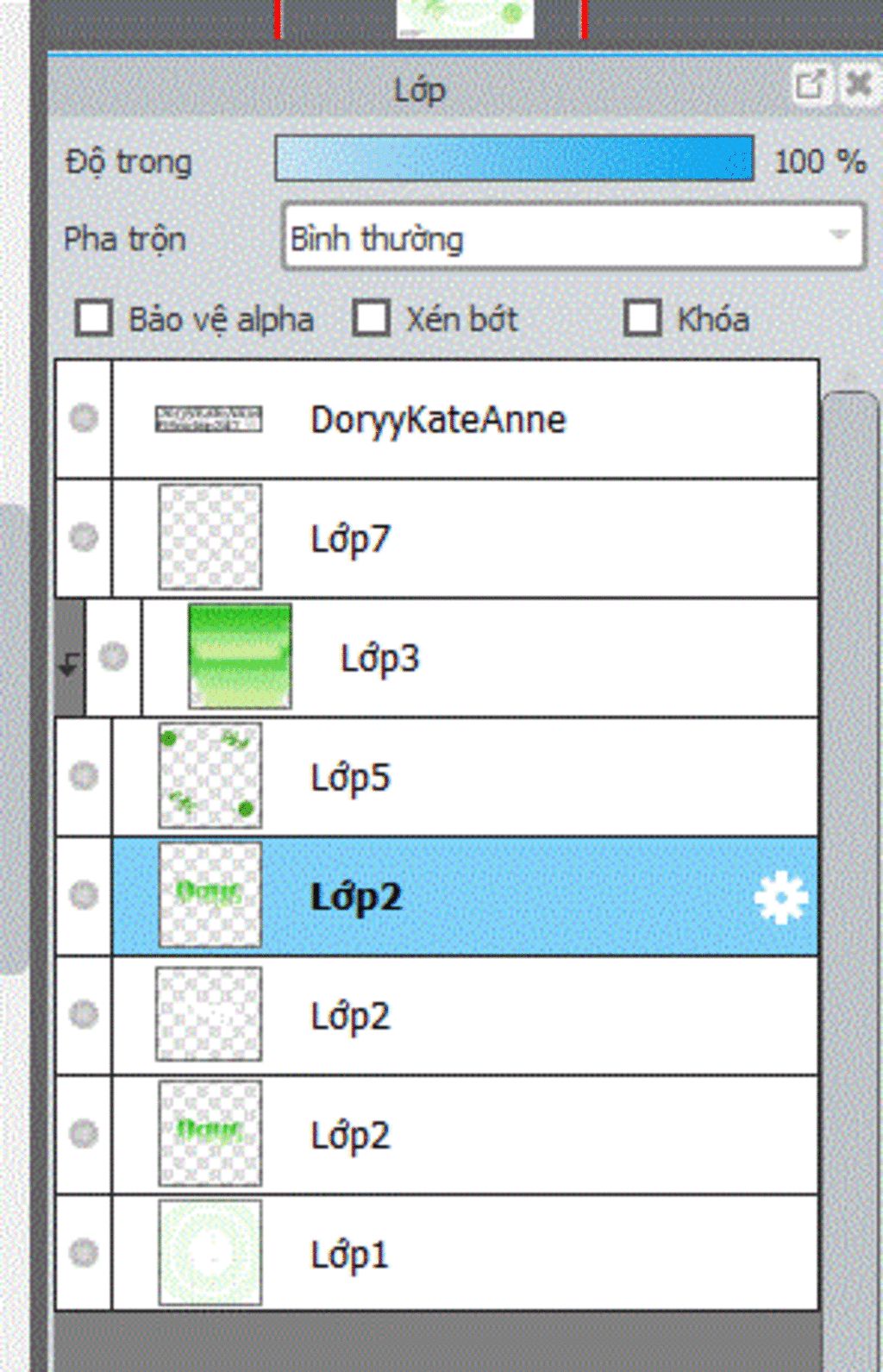Tick the Xén bớt checkbox
Screen dimensions: 883x1372
[x=372, y=318]
